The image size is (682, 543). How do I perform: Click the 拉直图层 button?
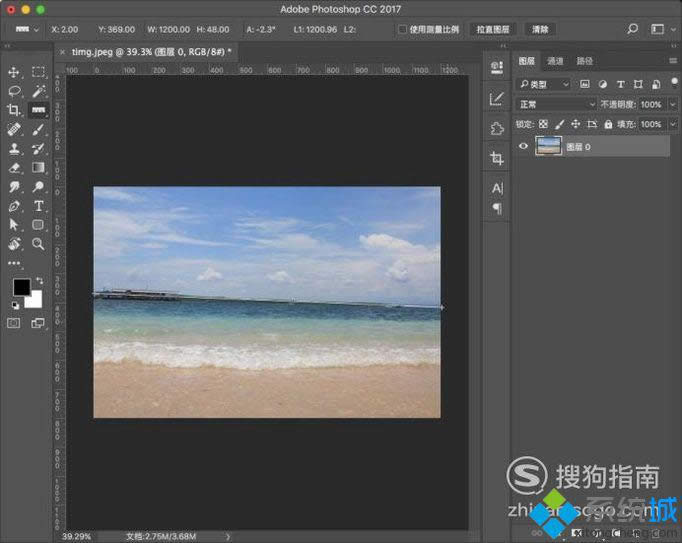(x=493, y=30)
